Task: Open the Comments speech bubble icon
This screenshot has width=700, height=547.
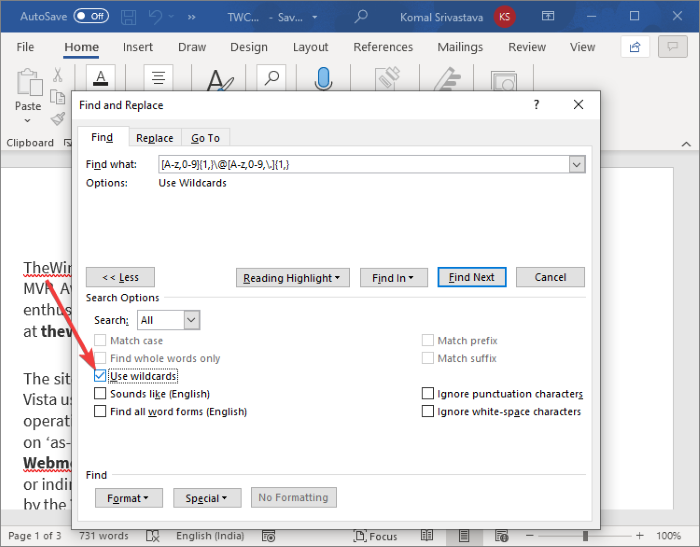Action: click(673, 46)
